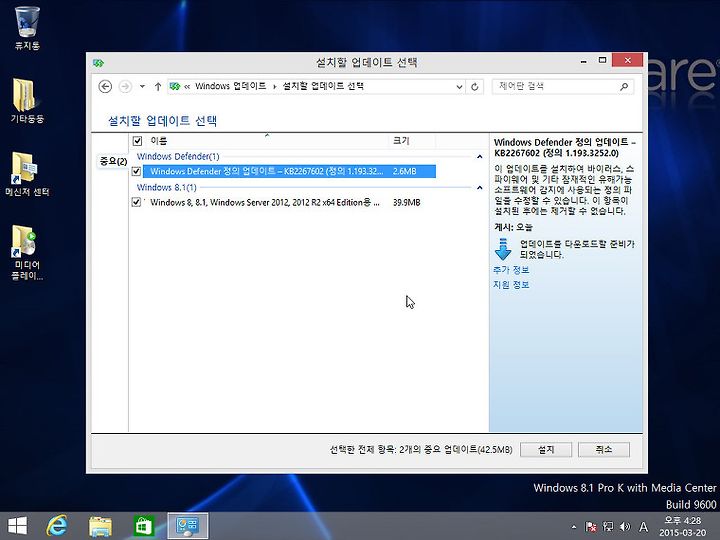
Task: Open File Explorer from taskbar
Action: coord(100,526)
